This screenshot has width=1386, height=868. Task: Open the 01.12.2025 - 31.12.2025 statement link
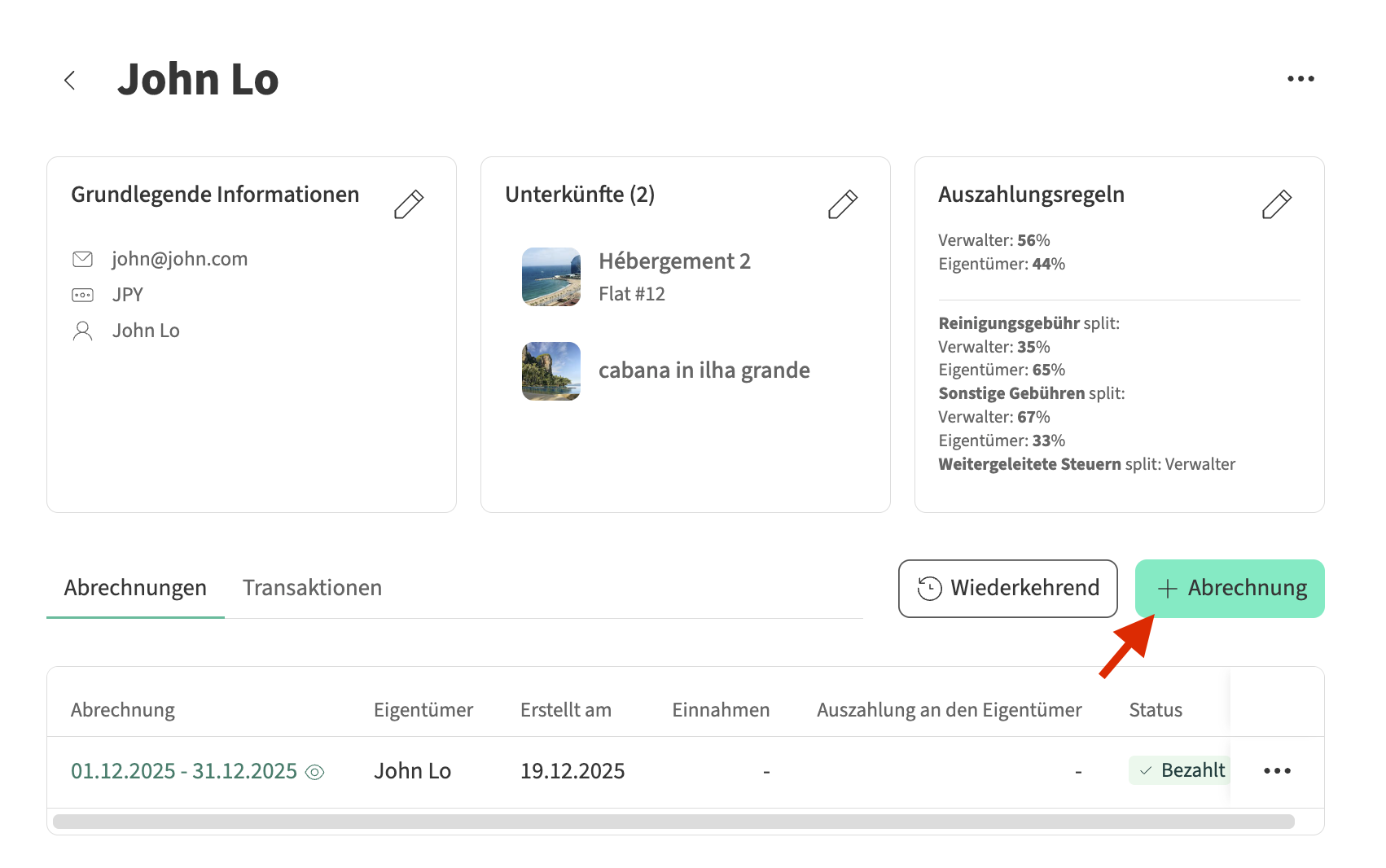point(184,771)
